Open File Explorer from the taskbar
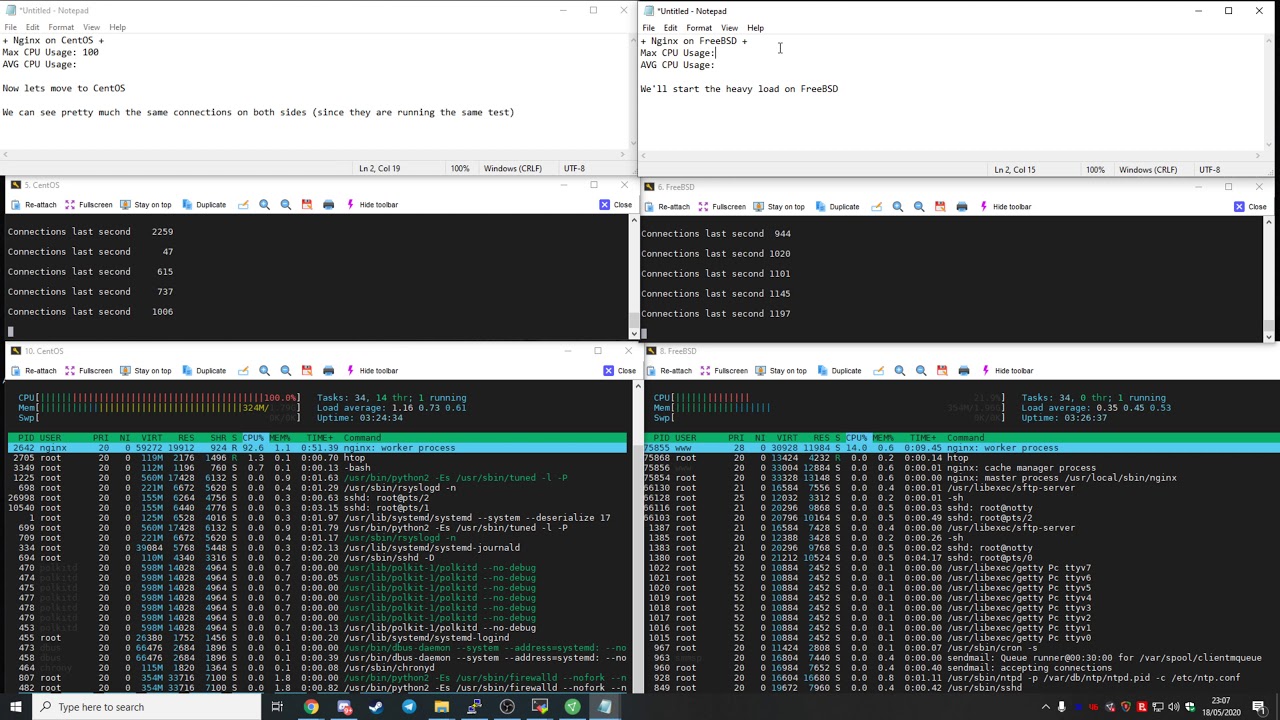1280x720 pixels. click(x=441, y=707)
